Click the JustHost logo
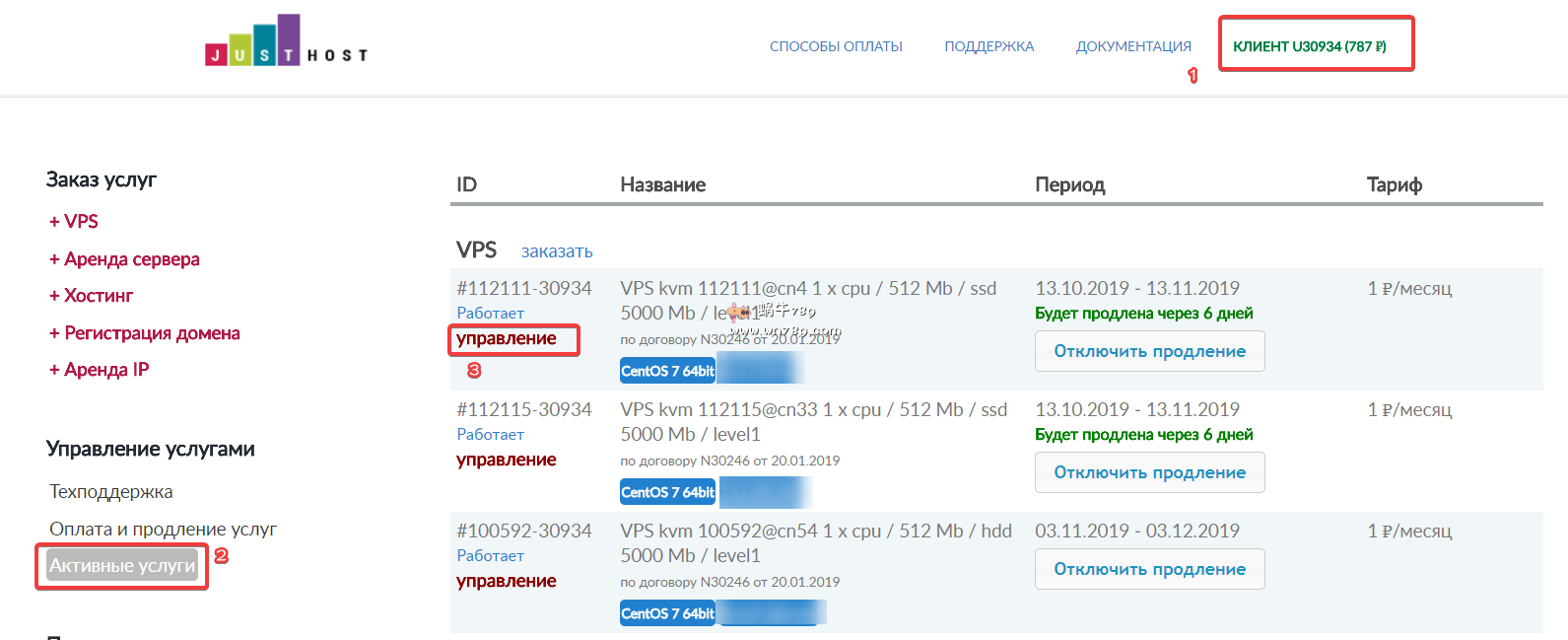Screen dimensions: 1568x640 [286, 42]
